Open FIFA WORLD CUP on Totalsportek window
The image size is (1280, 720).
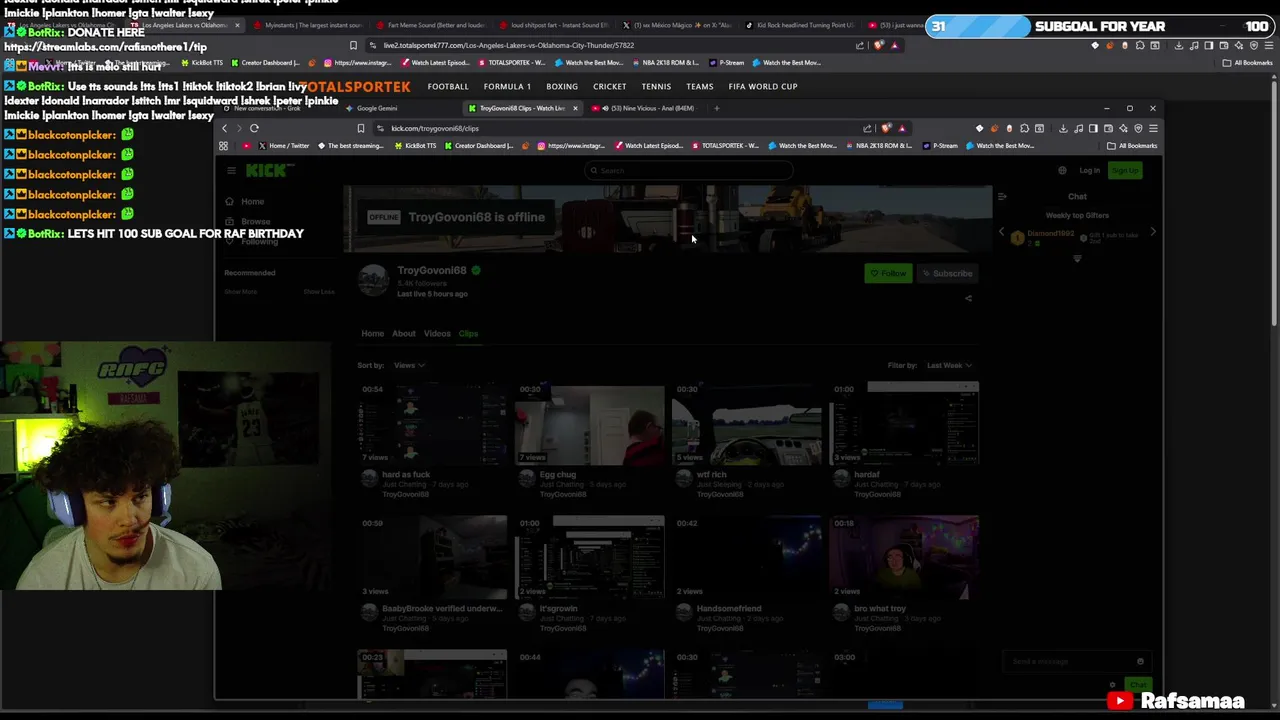[x=763, y=86]
